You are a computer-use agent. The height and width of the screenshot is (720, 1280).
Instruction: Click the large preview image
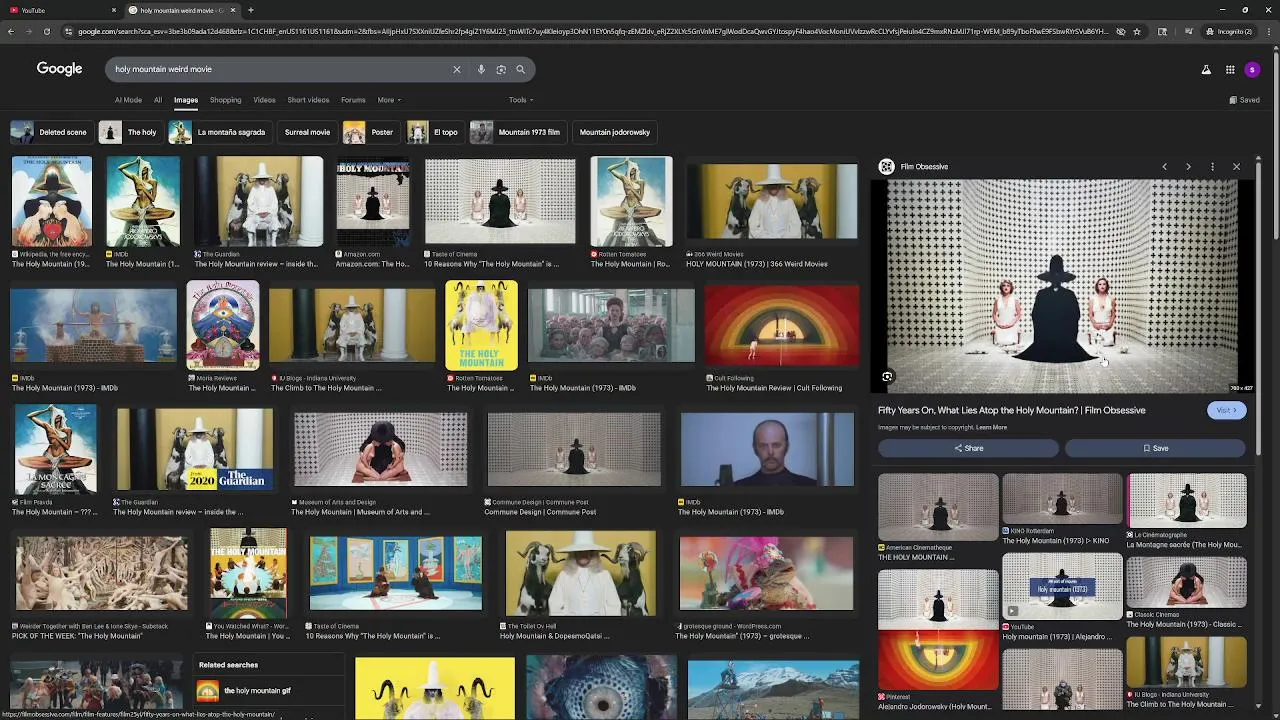[x=1062, y=286]
